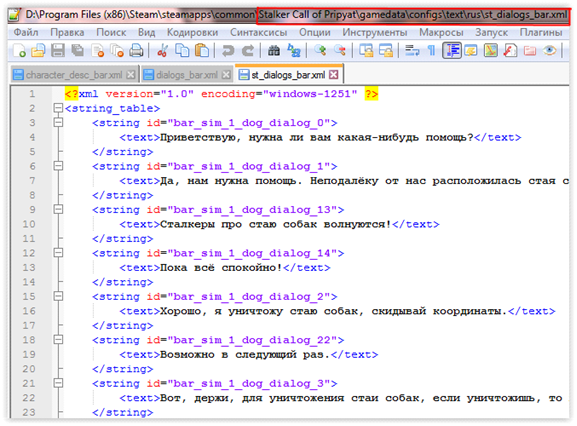The width and height of the screenshot is (577, 426).
Task: Open Find dialog with binoculars icon
Action: pos(273,50)
